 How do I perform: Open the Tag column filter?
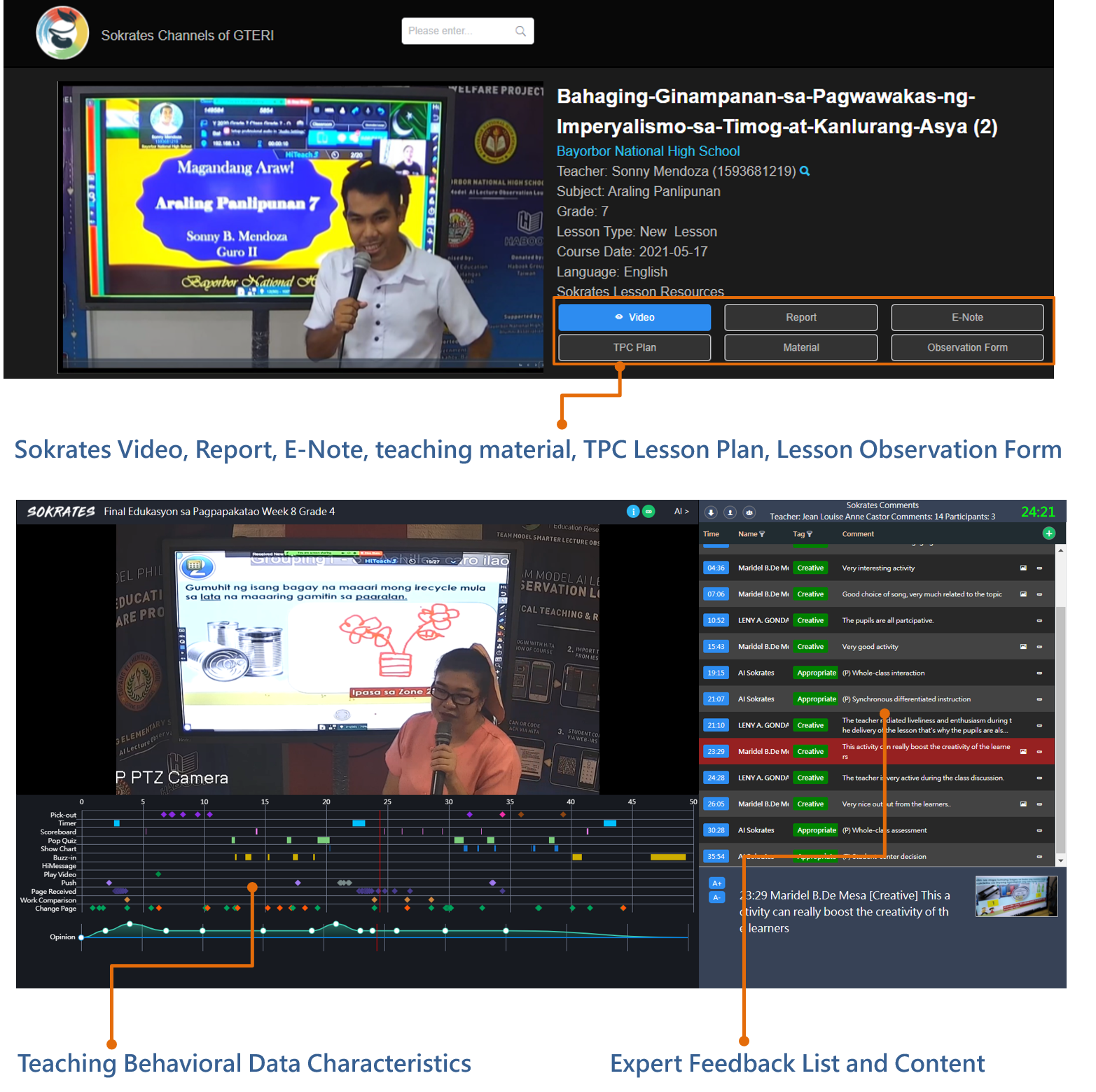coord(810,534)
